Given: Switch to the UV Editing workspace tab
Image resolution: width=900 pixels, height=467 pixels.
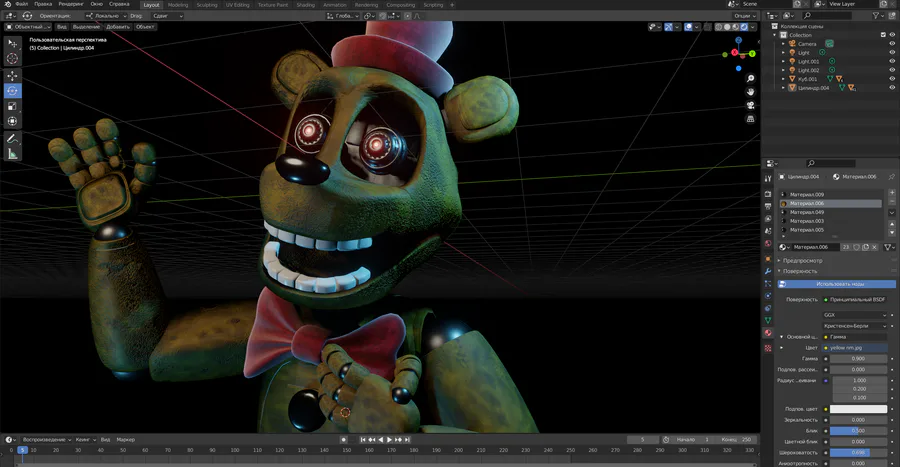Looking at the screenshot, I should (237, 5).
